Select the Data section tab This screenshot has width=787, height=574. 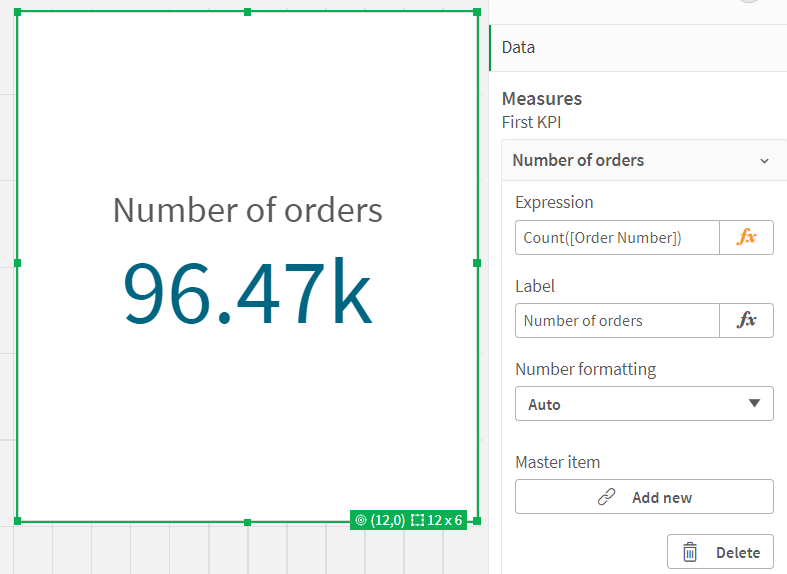click(518, 47)
